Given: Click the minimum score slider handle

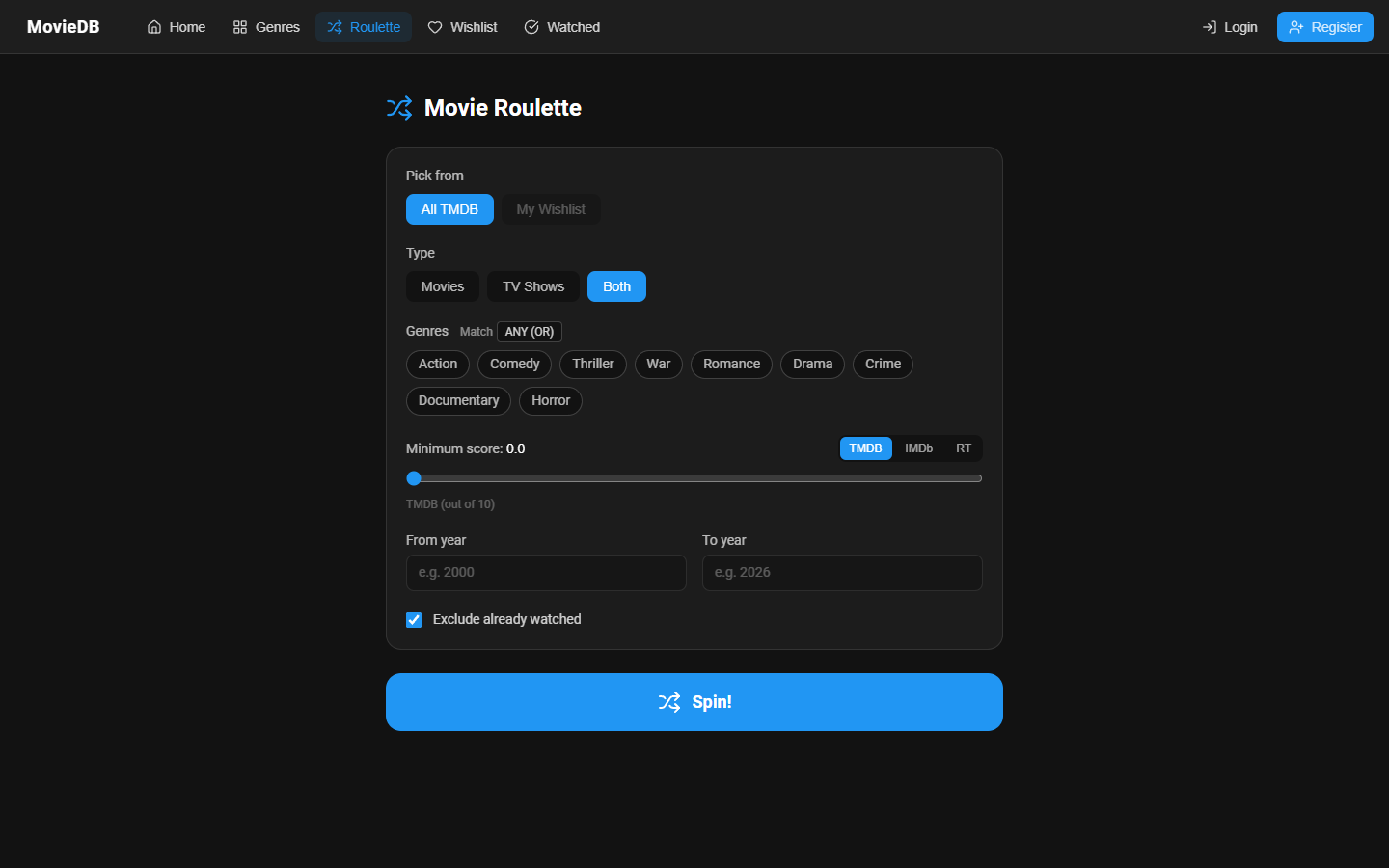Looking at the screenshot, I should 414,478.
